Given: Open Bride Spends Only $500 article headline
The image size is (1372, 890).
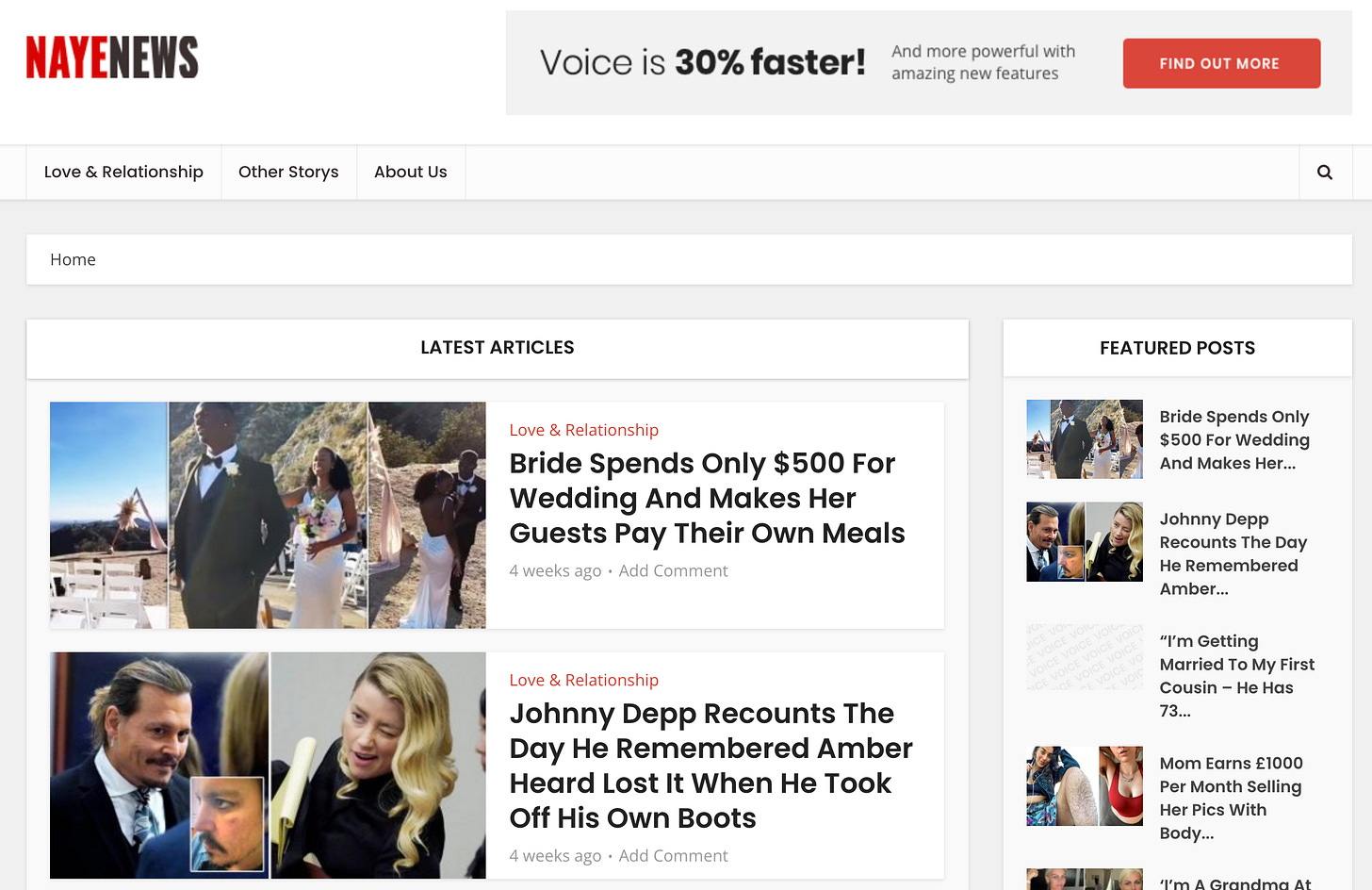Looking at the screenshot, I should 707,498.
